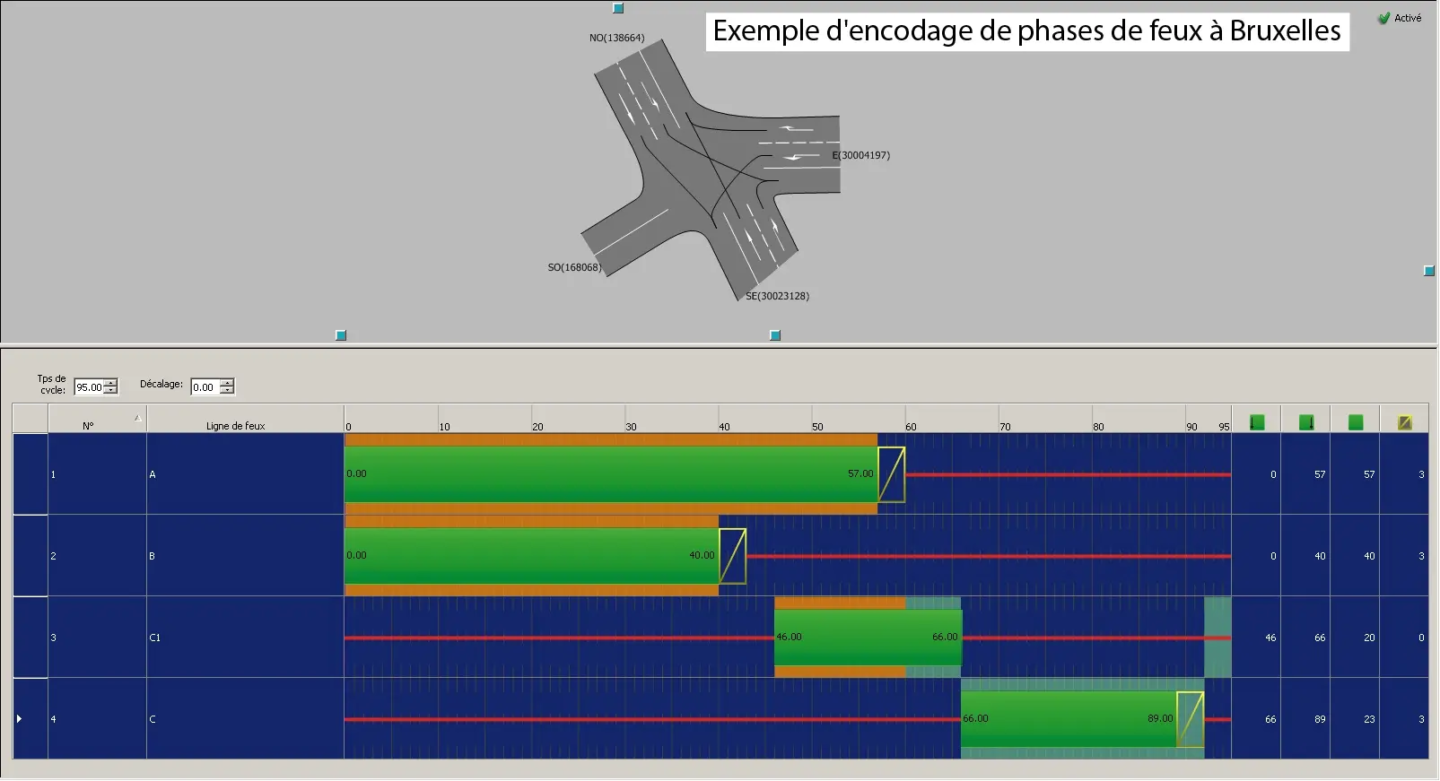Click the row 4 current-row arrow indicator
This screenshot has height=781, width=1440.
pos(19,719)
